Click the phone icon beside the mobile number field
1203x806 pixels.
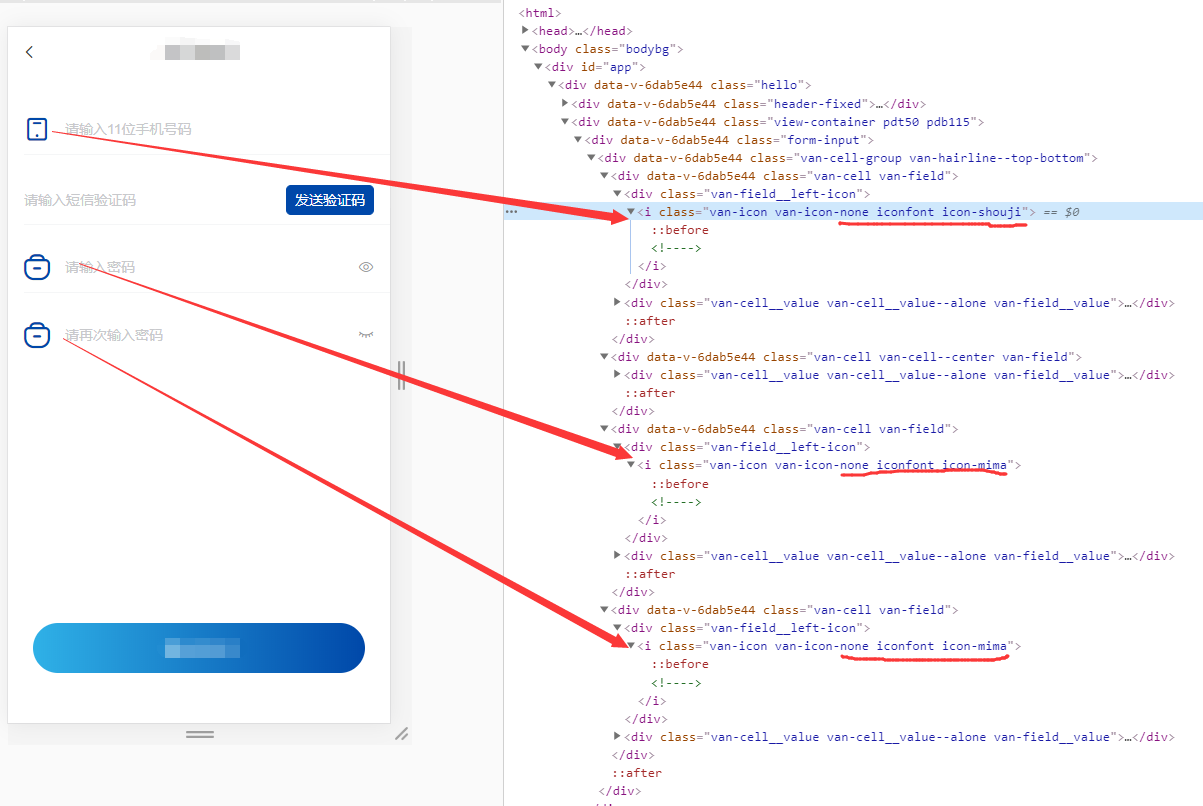[37, 129]
